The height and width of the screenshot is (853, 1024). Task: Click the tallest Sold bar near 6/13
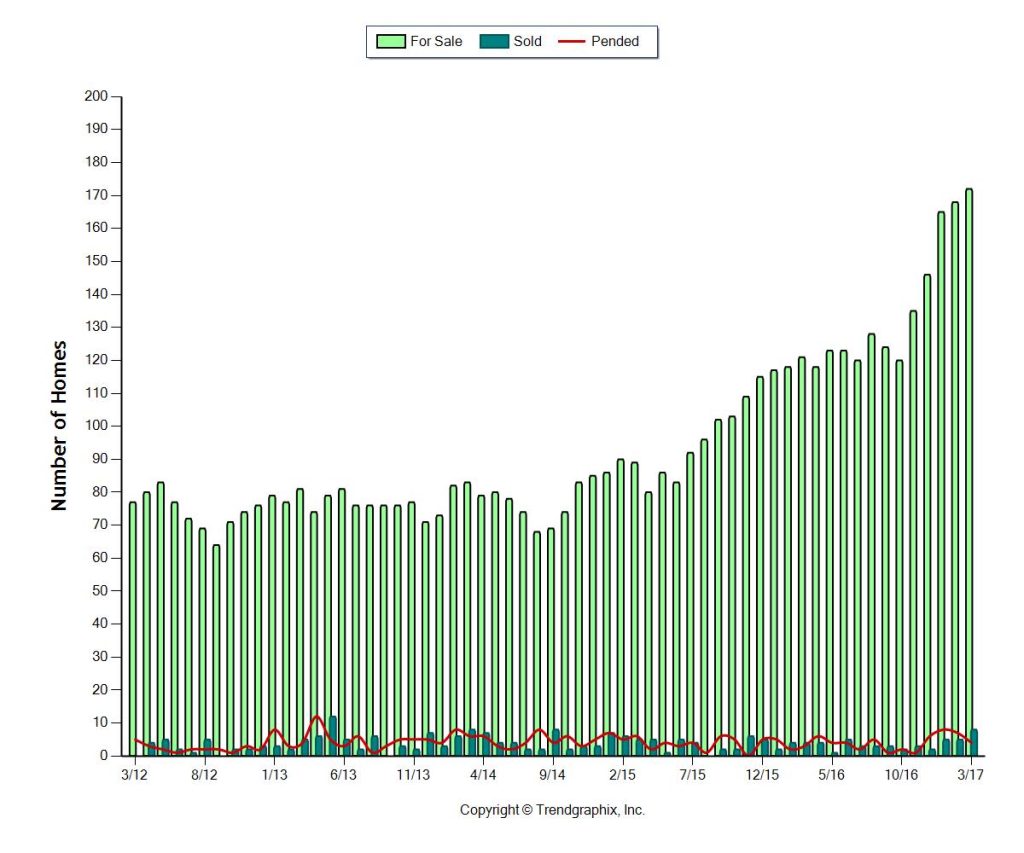(x=333, y=736)
